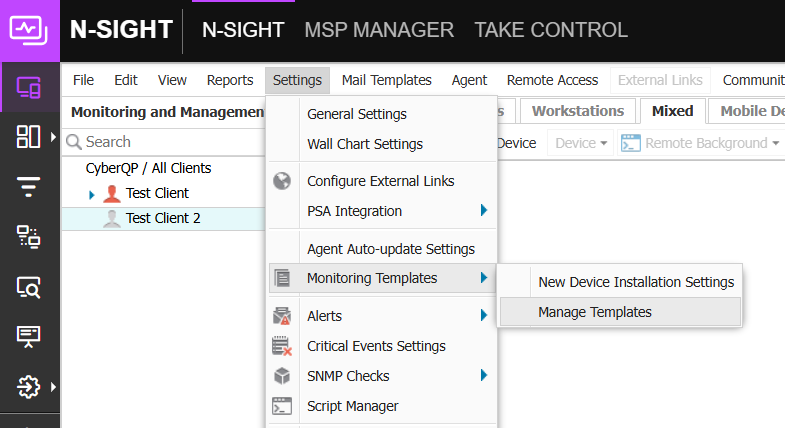Screen dimensions: 785x428
Task: Open the Remote Access menu
Action: (552, 80)
